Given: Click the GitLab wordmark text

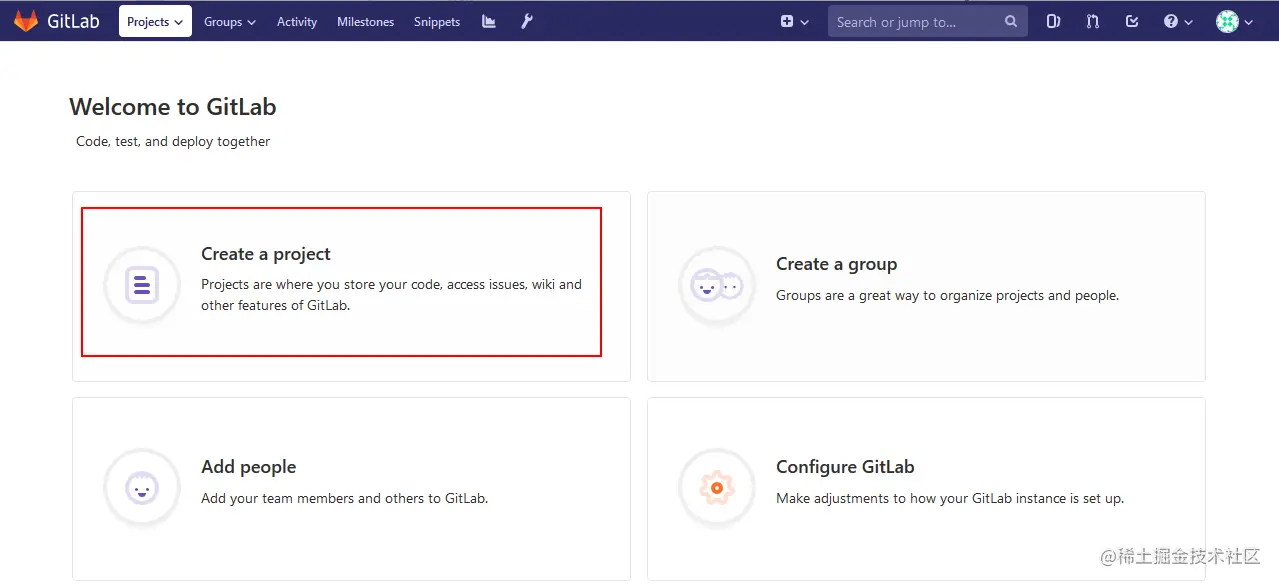Looking at the screenshot, I should [x=73, y=21].
